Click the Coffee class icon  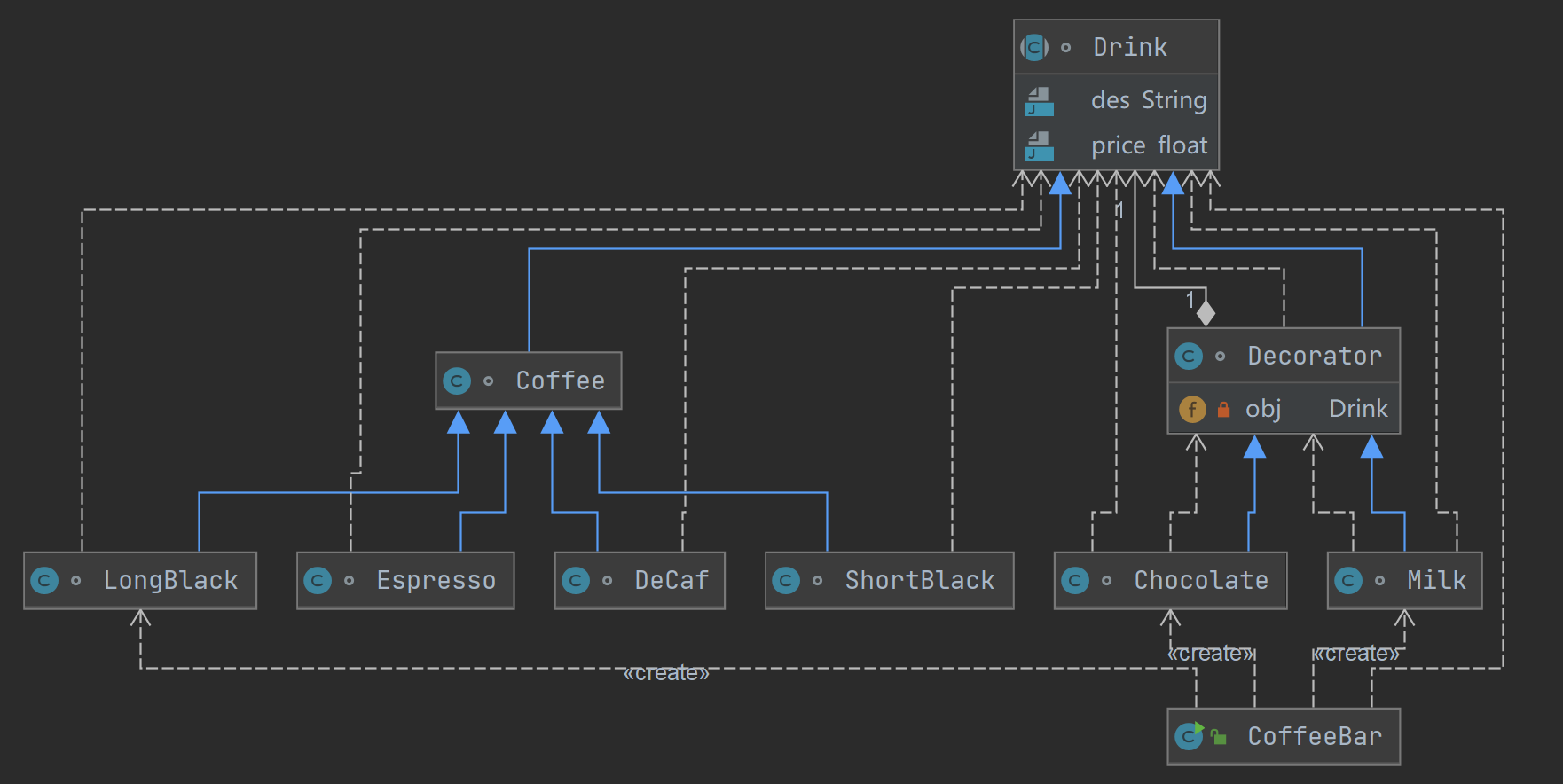coord(457,381)
